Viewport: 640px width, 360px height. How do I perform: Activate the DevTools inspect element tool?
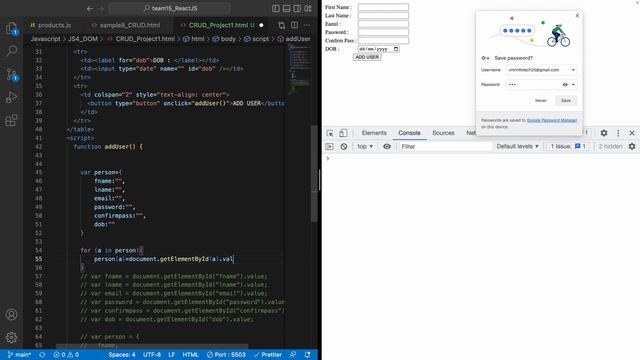pyautogui.click(x=330, y=133)
